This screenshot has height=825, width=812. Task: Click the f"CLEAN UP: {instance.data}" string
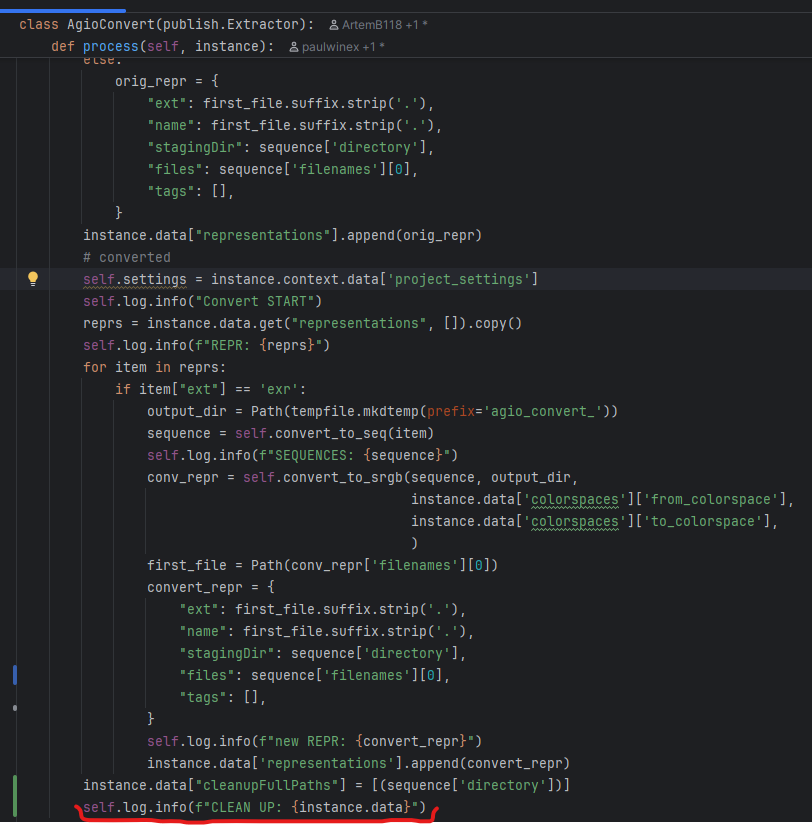point(306,808)
